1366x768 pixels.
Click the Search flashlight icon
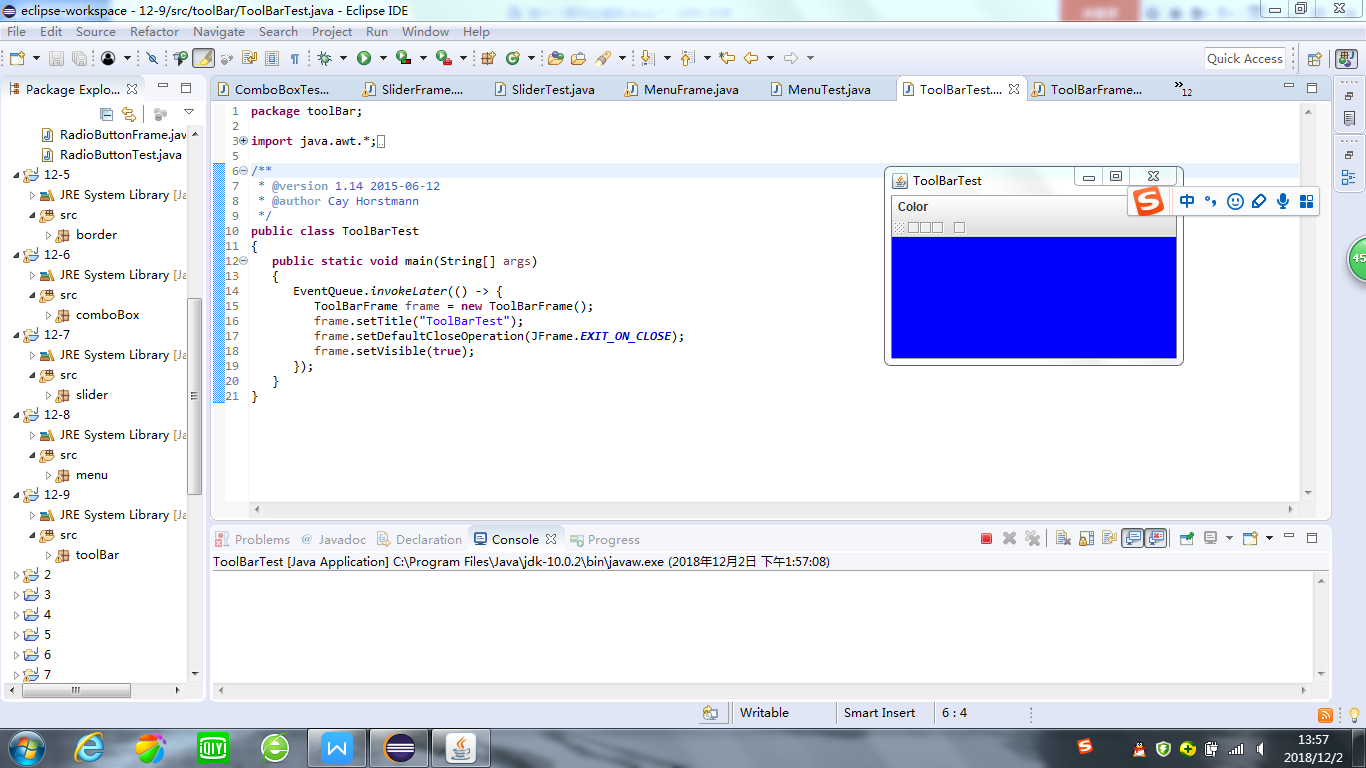click(x=603, y=58)
